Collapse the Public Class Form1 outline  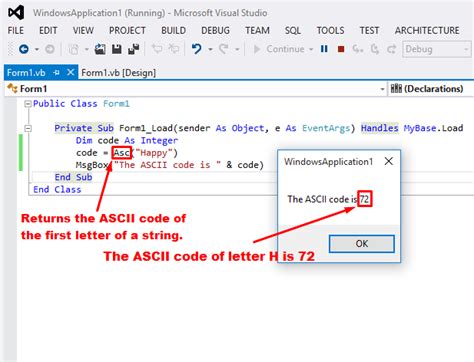28,104
